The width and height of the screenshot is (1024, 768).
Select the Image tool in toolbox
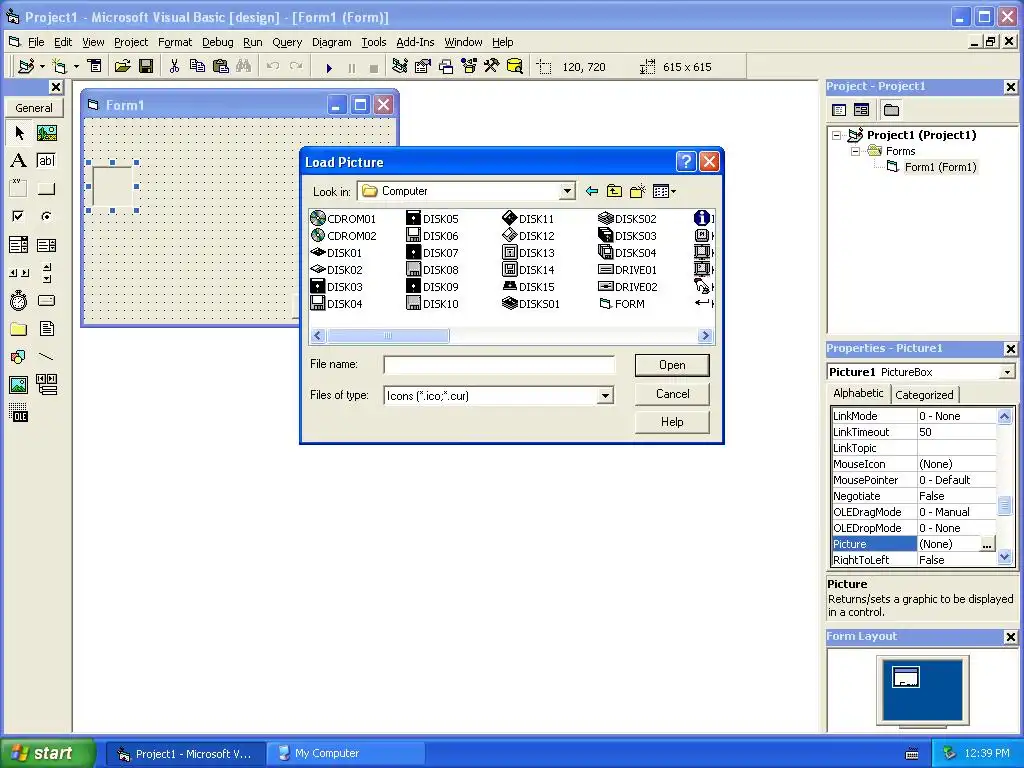point(19,385)
